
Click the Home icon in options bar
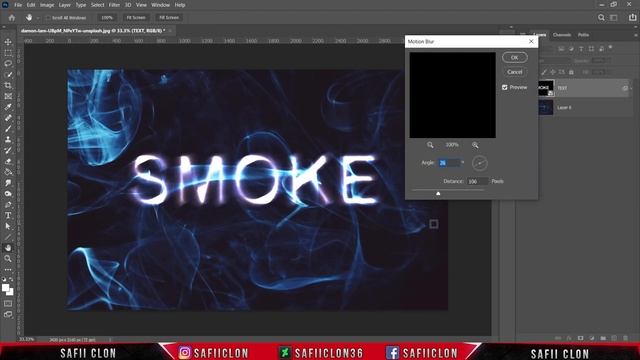pyautogui.click(x=12, y=18)
